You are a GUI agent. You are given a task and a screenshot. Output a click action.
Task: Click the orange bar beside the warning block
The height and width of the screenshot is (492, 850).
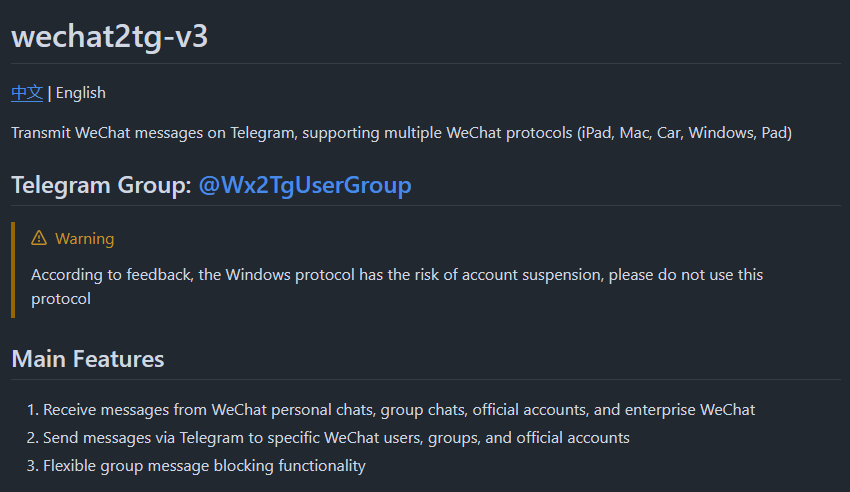[x=13, y=269]
